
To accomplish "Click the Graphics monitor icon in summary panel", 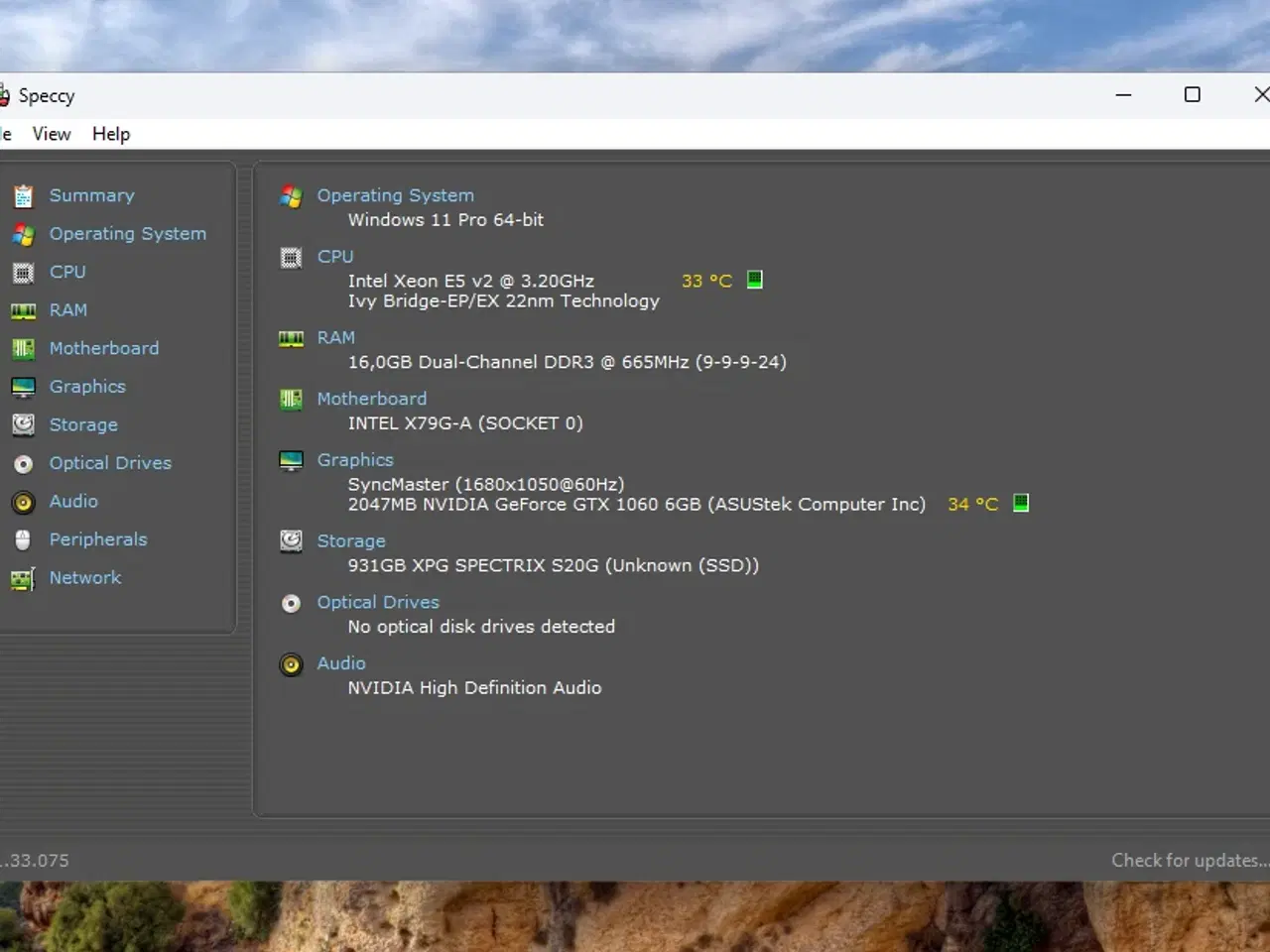I will [x=291, y=461].
